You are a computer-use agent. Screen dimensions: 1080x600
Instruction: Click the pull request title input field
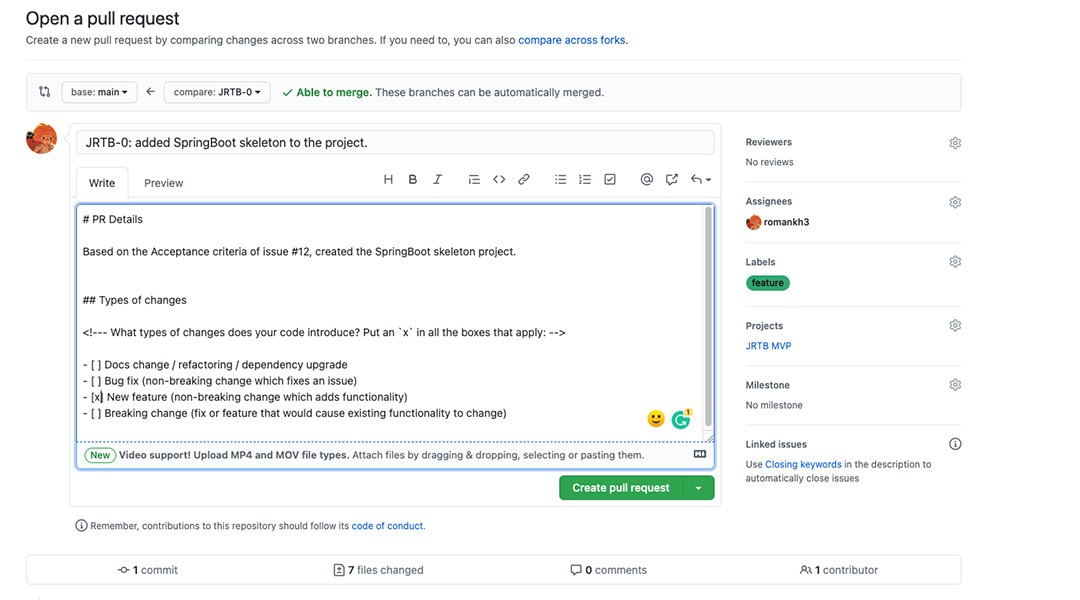click(x=395, y=143)
